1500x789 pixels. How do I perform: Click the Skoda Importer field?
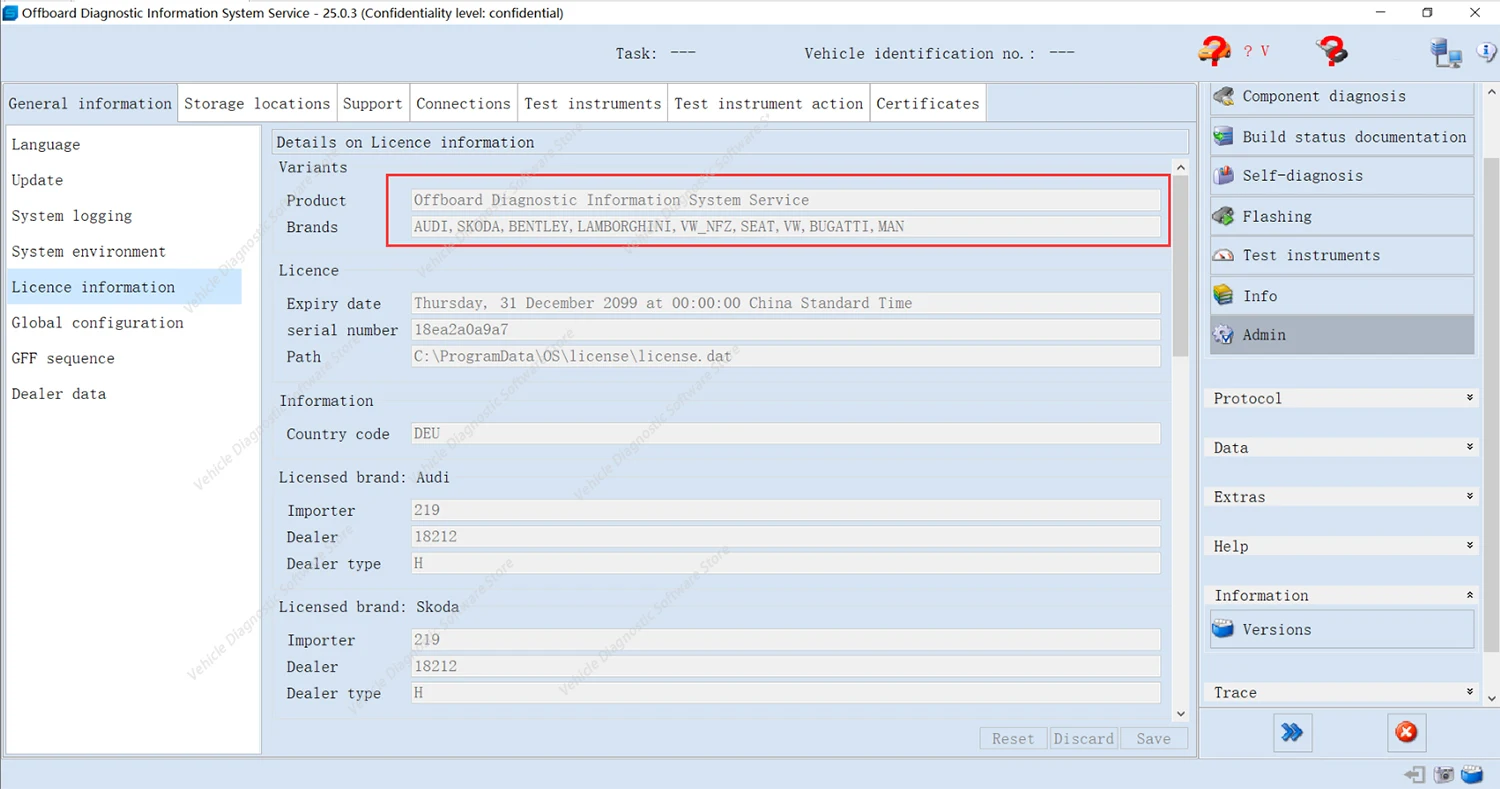[786, 640]
